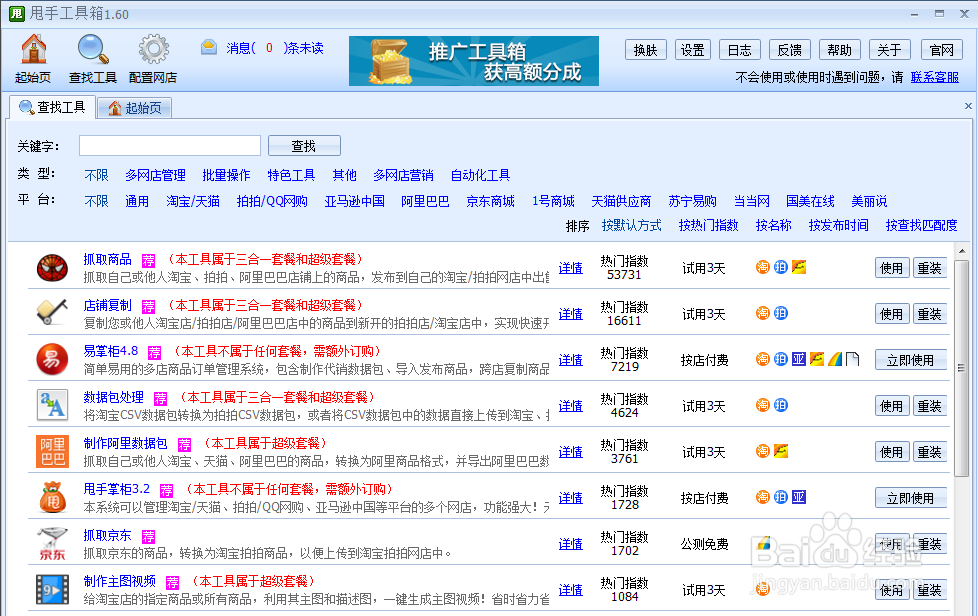The image size is (978, 616).
Task: Click the red 易掌柜4.8 icon
Action: coord(52,359)
